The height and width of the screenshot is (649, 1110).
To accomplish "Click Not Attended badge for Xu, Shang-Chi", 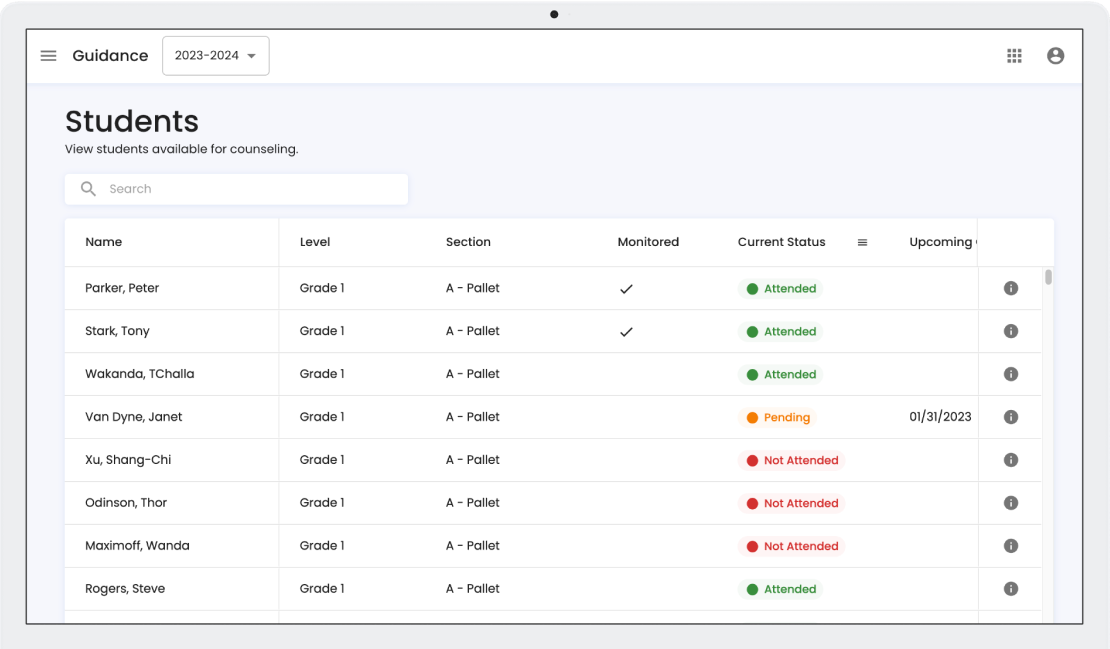I will (791, 460).
